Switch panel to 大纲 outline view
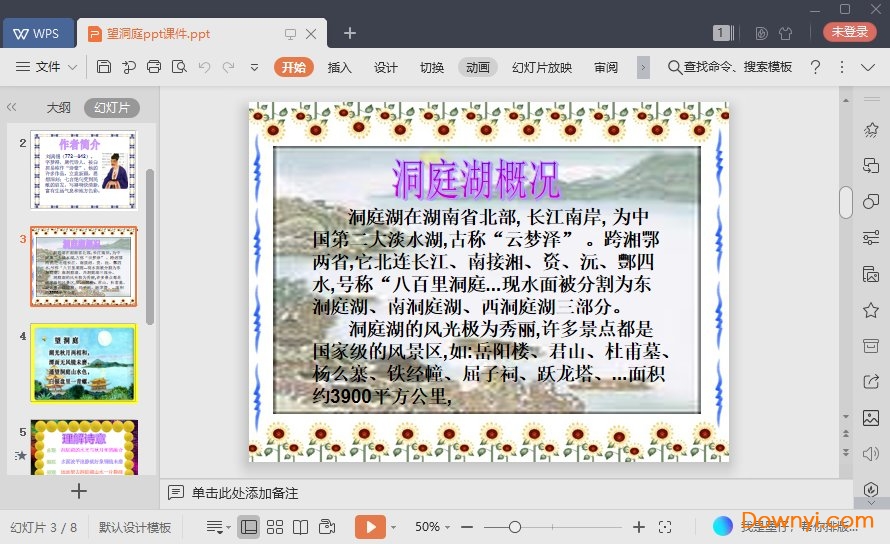This screenshot has height=544, width=890. (x=58, y=107)
